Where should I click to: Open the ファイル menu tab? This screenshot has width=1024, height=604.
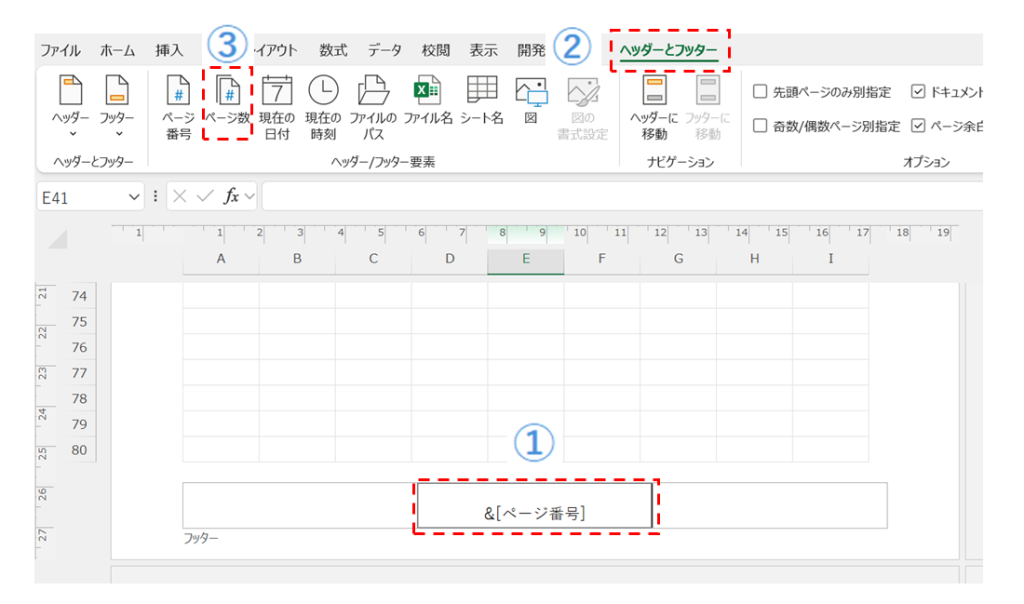click(60, 50)
